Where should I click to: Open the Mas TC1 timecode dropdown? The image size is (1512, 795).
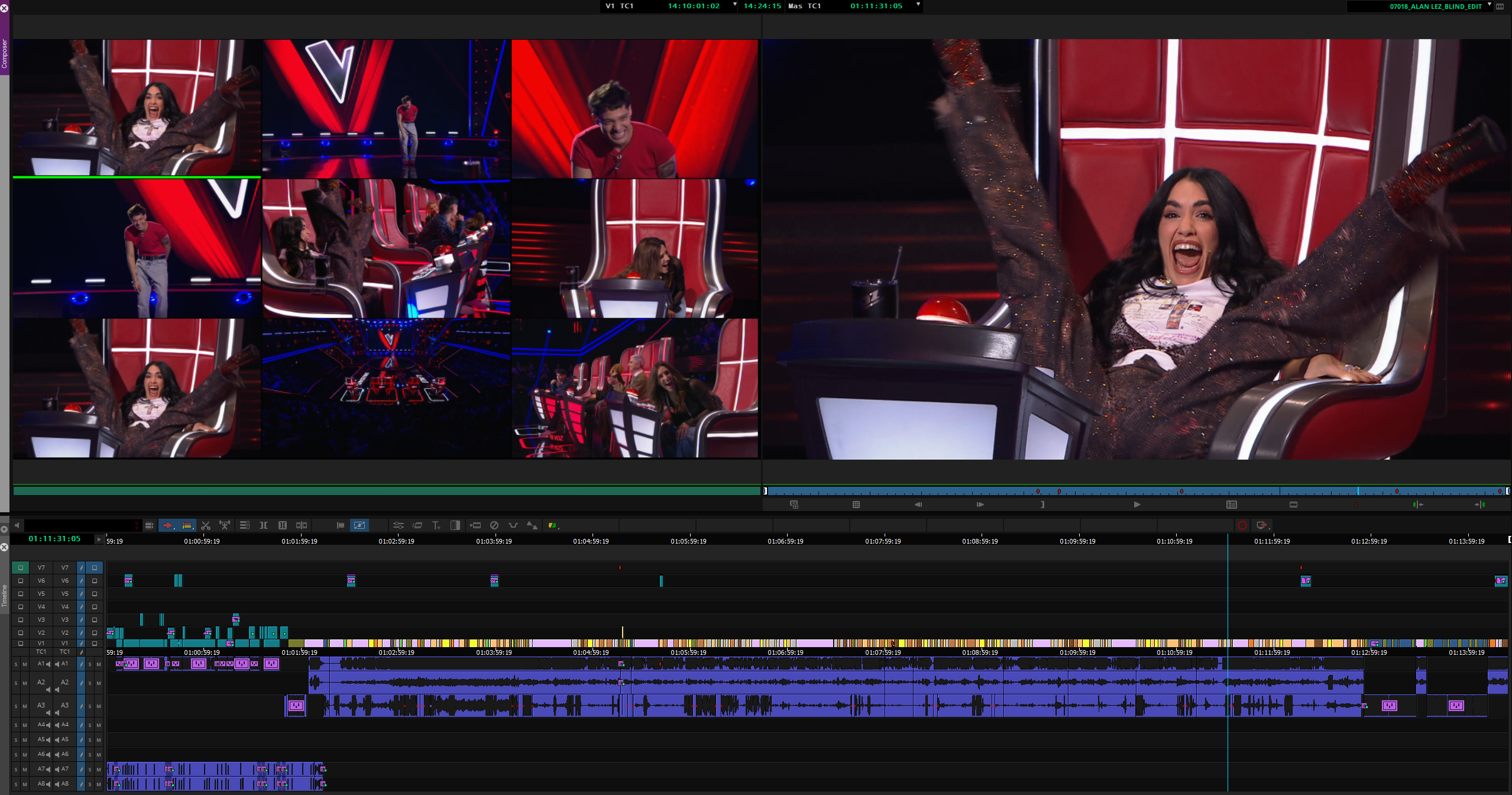pos(918,5)
